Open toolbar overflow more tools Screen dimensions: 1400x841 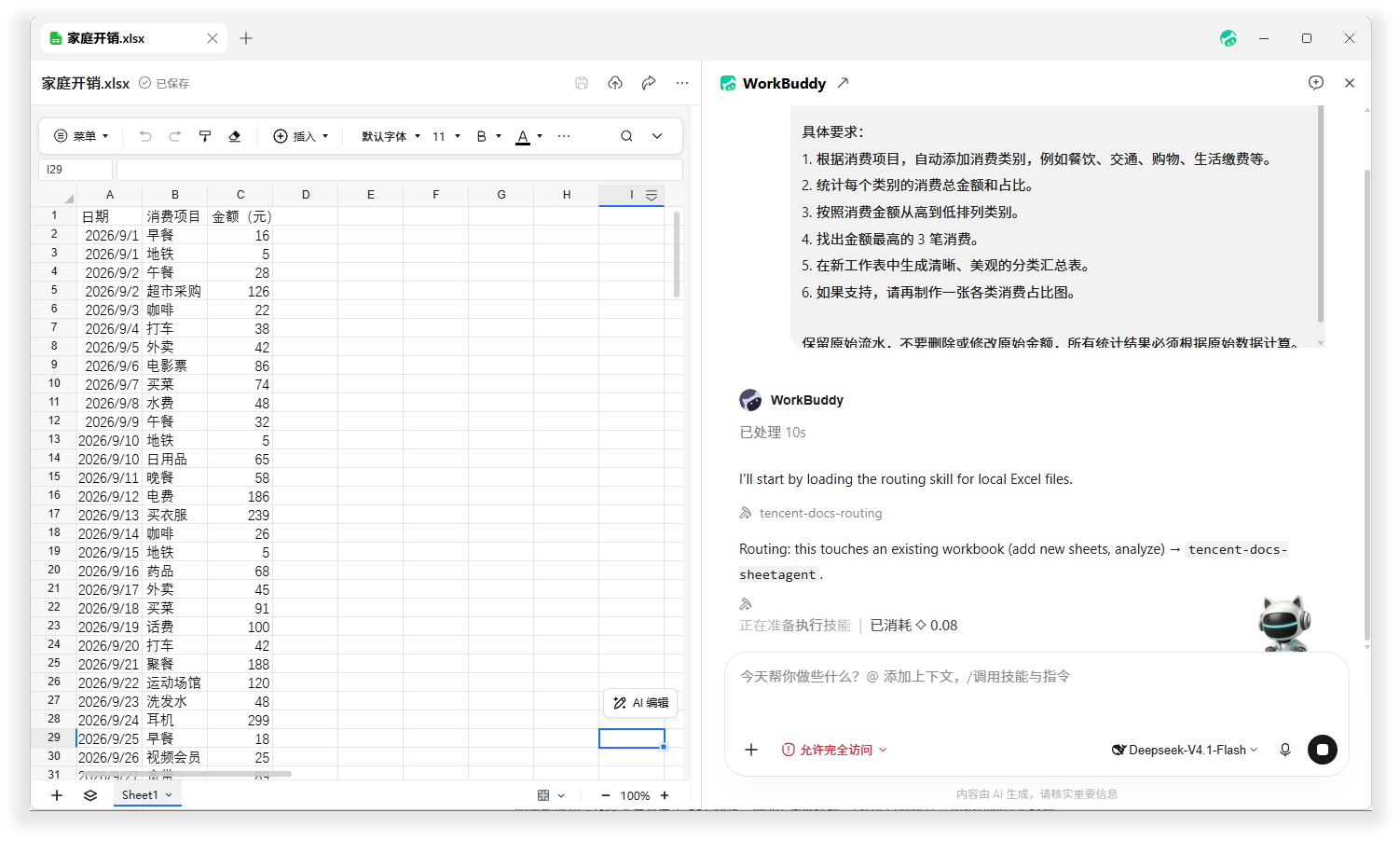564,136
